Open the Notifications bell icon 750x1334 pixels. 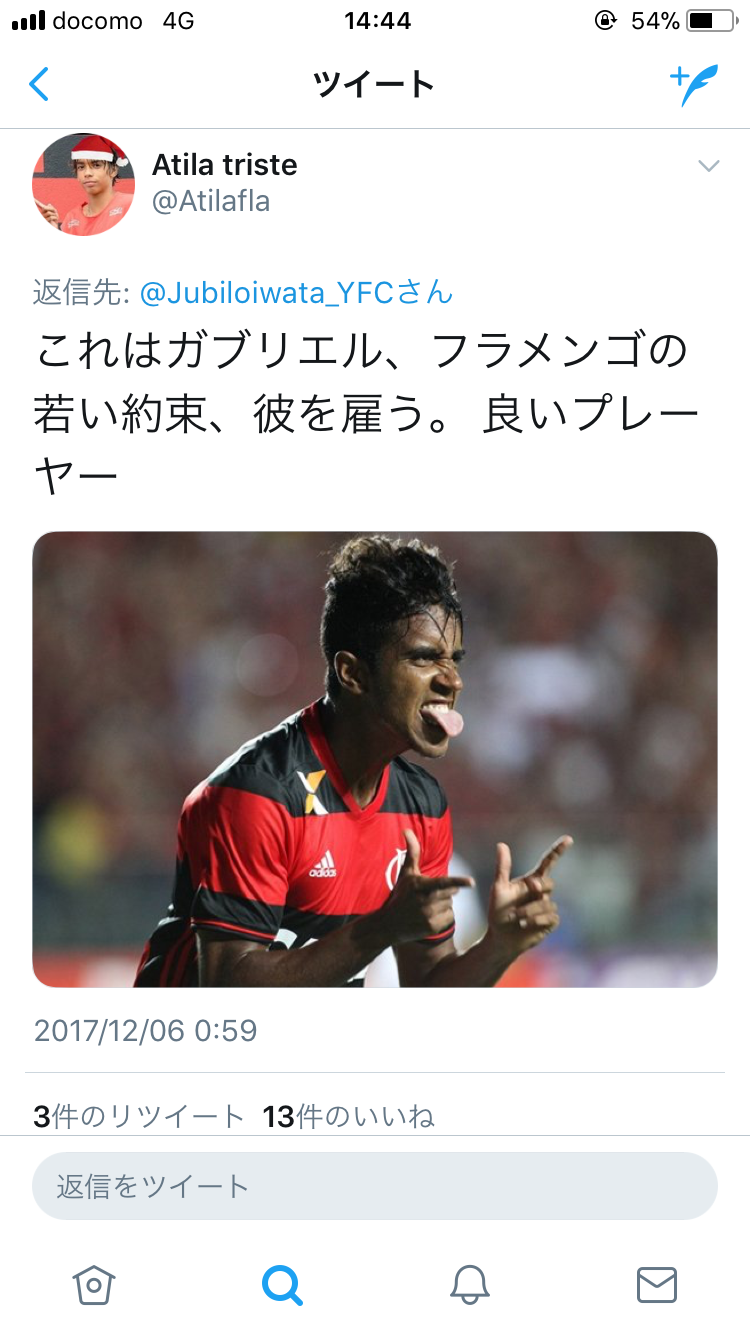(x=469, y=1284)
